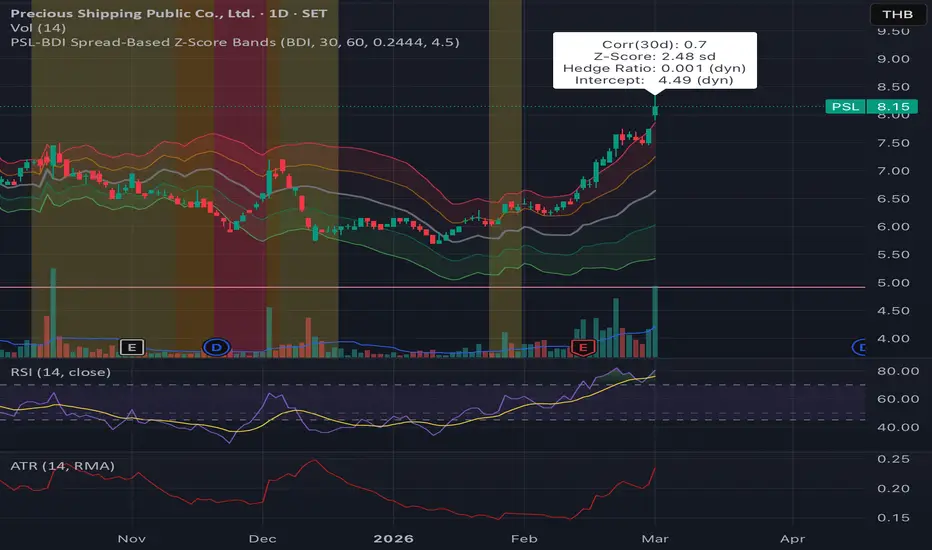Click the 0.20 ATR axis label
The height and width of the screenshot is (550, 932).
click(893, 489)
